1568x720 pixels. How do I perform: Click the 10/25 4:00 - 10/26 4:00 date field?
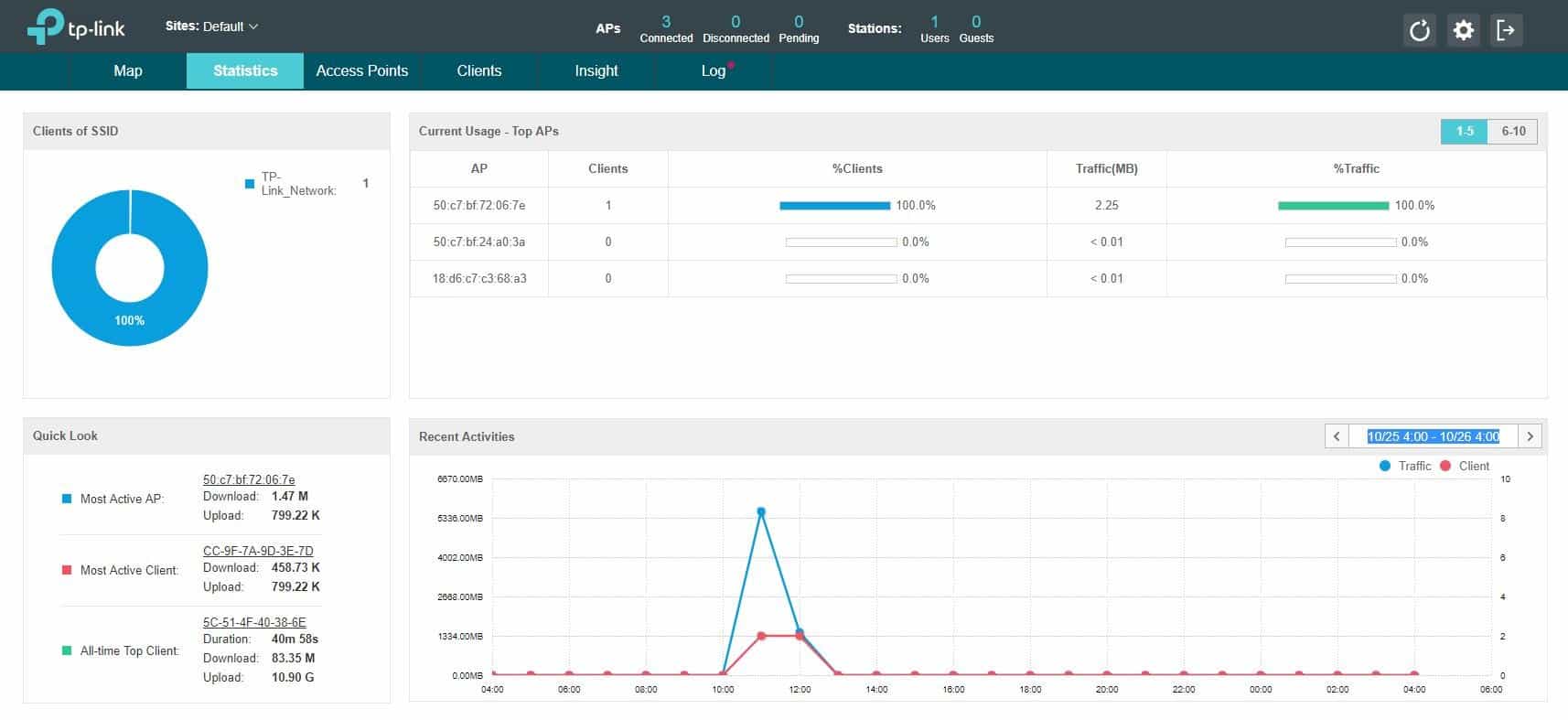point(1434,436)
